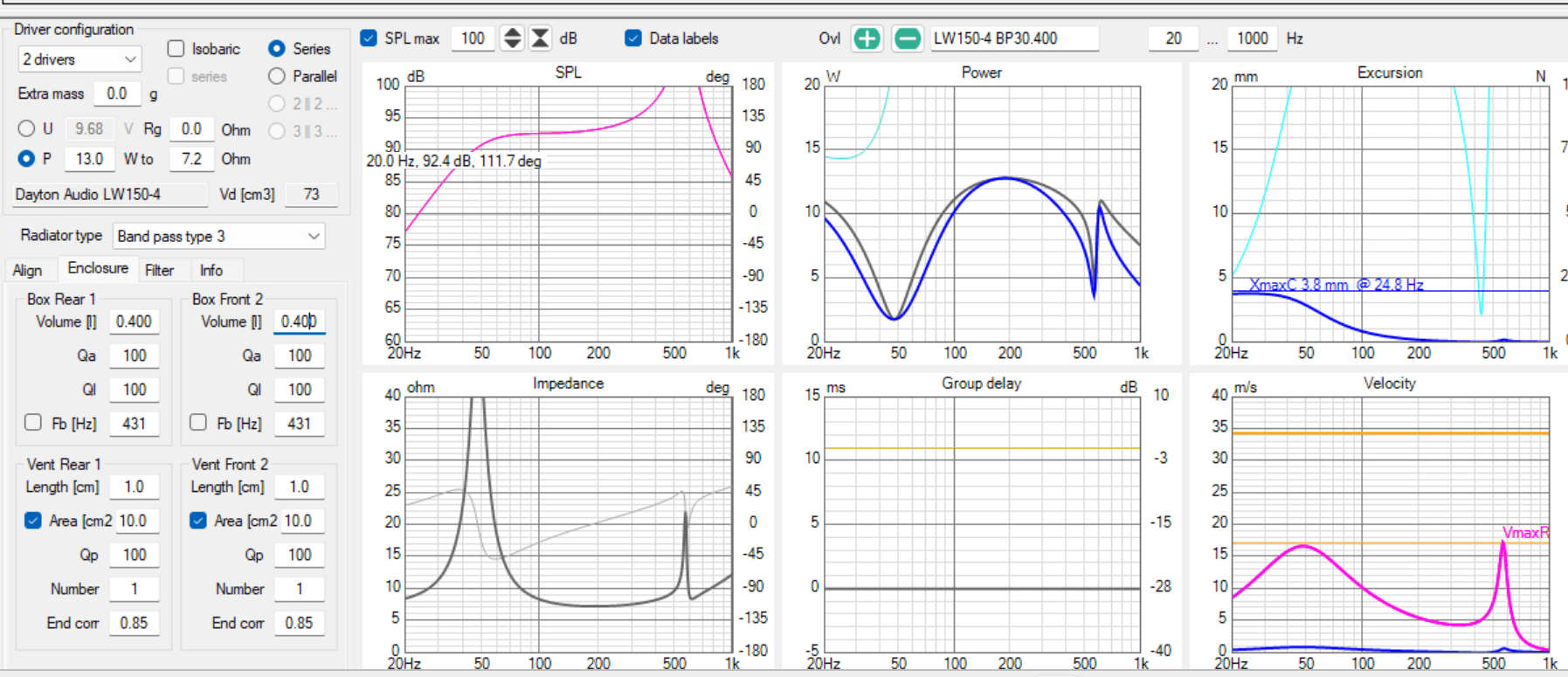This screenshot has height=677, width=1568.
Task: Click the overlay name LW150-4 BP30.400 field
Action: pyautogui.click(x=1013, y=38)
